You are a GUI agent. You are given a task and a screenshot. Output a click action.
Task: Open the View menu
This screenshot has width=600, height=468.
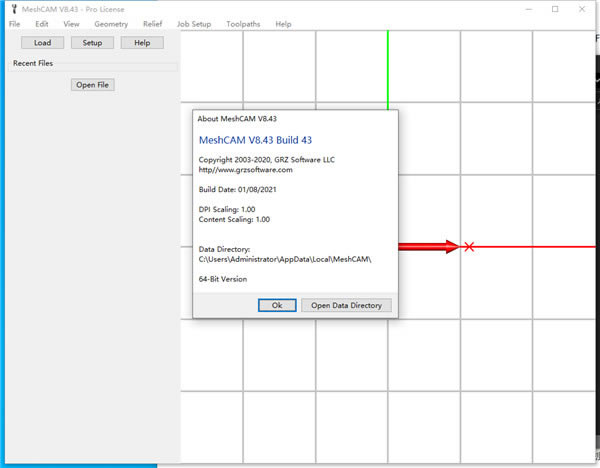pos(71,24)
